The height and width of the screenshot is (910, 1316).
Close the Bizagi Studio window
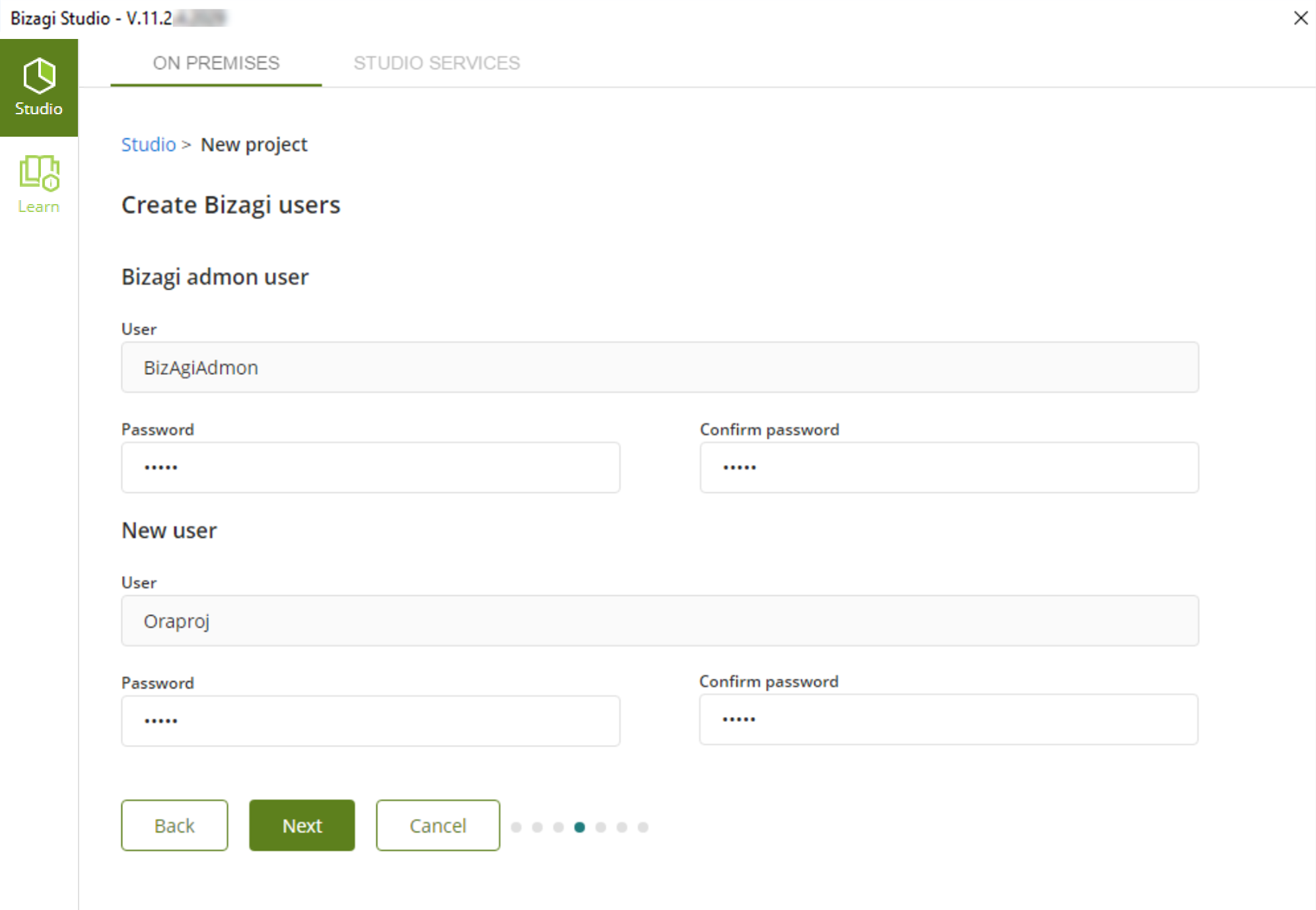click(x=1300, y=18)
